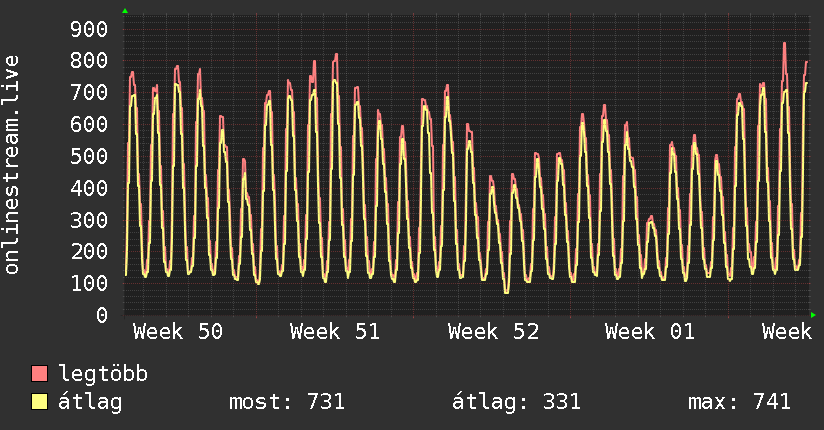
Task: Click the 'átlag: 331' statistic value
Action: pyautogui.click(x=517, y=402)
